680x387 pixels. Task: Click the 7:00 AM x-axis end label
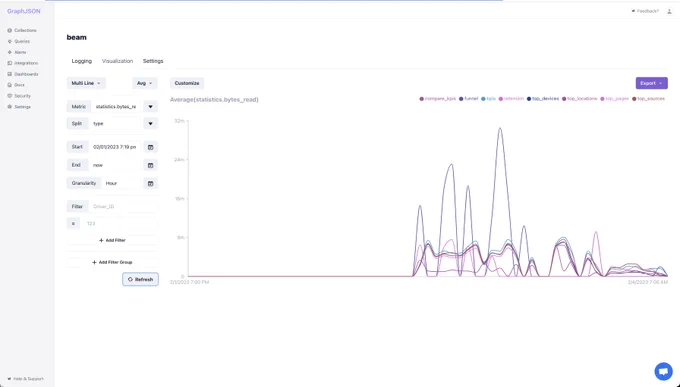click(648, 282)
